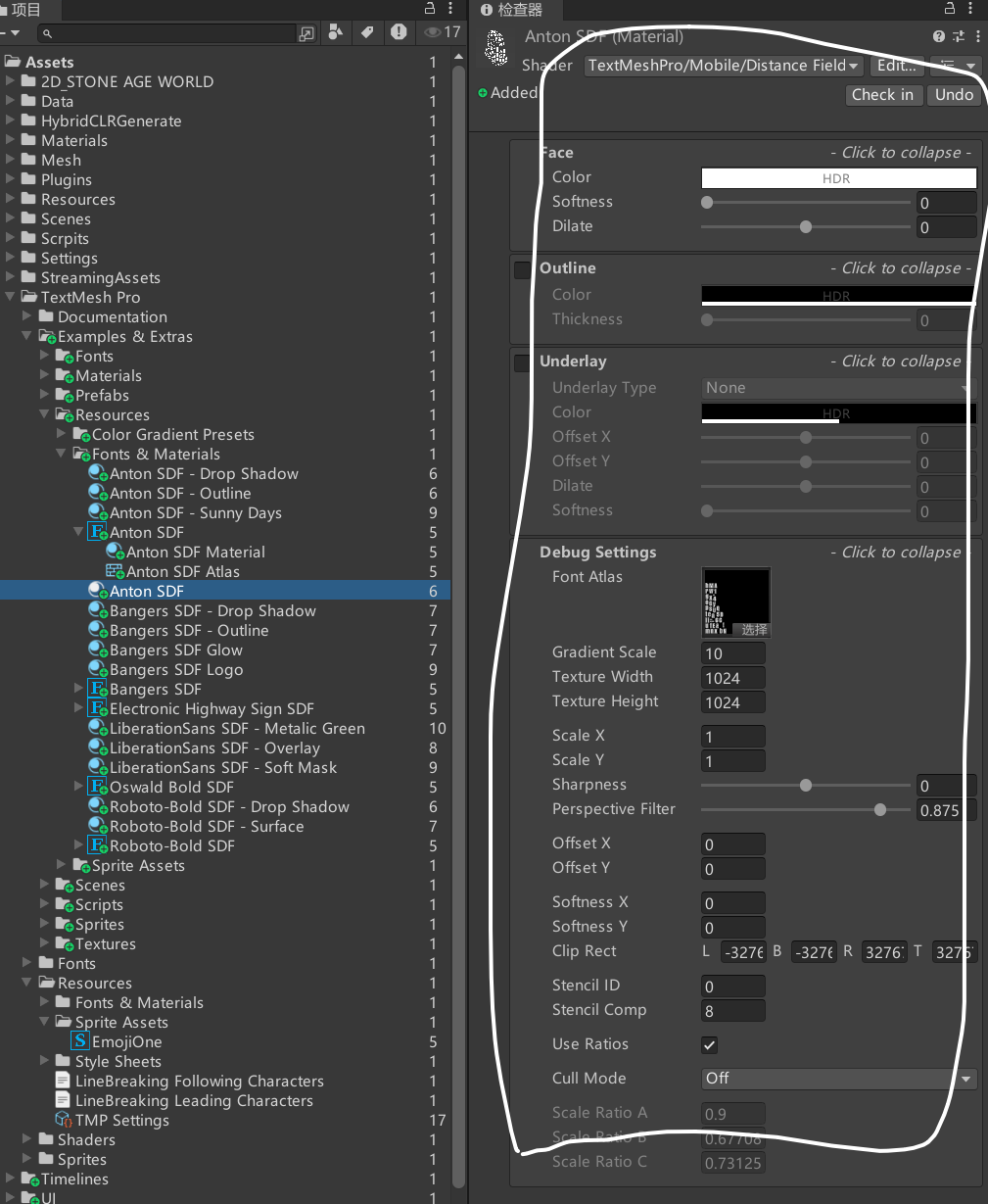Toggle the Inspector panel lock icon
Screen dimensions: 988x1204
[950, 8]
